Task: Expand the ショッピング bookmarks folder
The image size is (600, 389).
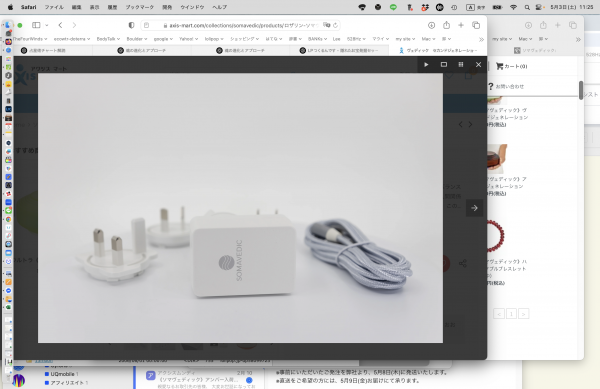Action: coord(244,39)
